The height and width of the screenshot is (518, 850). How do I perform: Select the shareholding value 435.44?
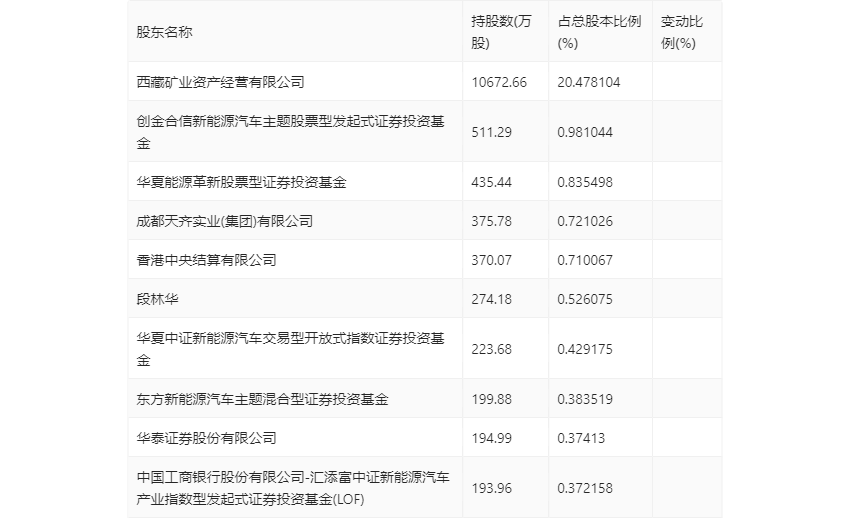(491, 182)
